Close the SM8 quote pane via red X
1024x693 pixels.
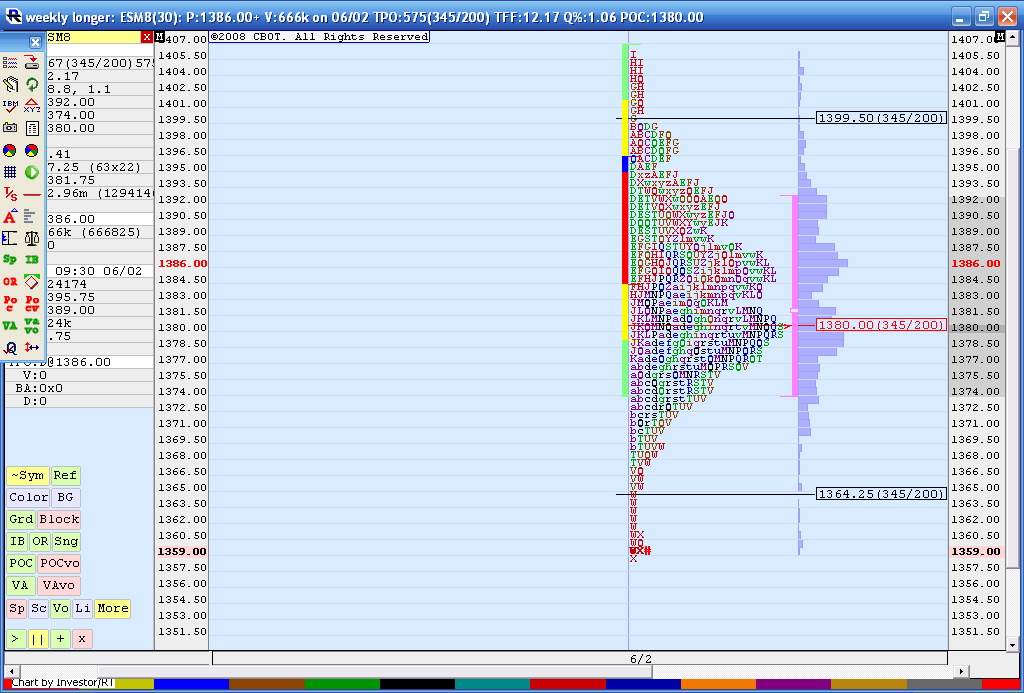coord(147,38)
